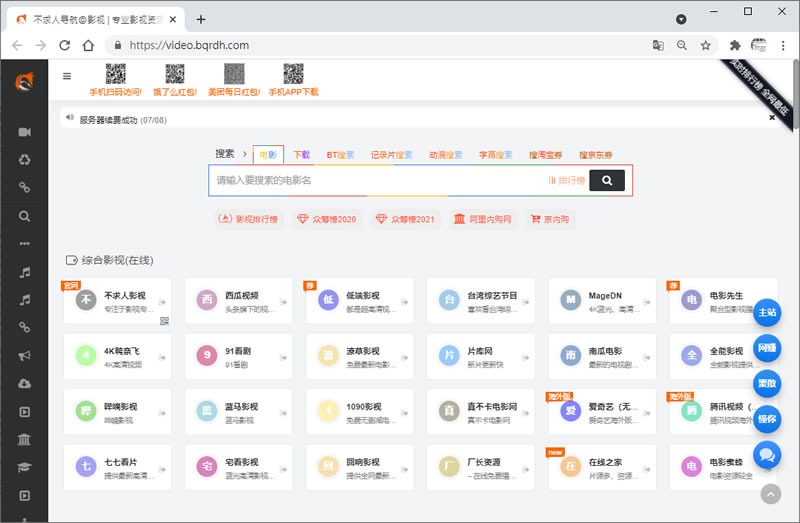
Task: Close the notification bar with X
Action: click(772, 118)
